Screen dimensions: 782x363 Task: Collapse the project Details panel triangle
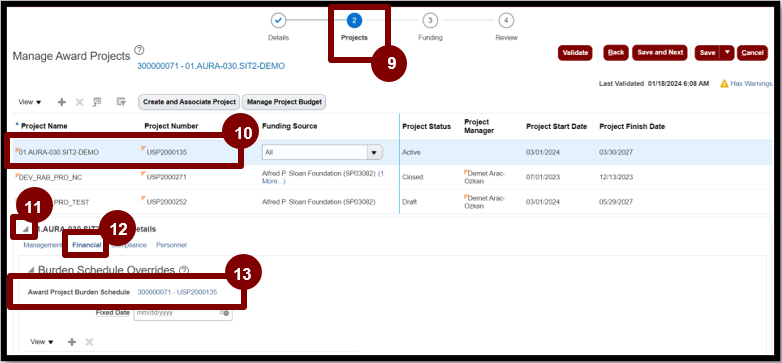[24, 229]
